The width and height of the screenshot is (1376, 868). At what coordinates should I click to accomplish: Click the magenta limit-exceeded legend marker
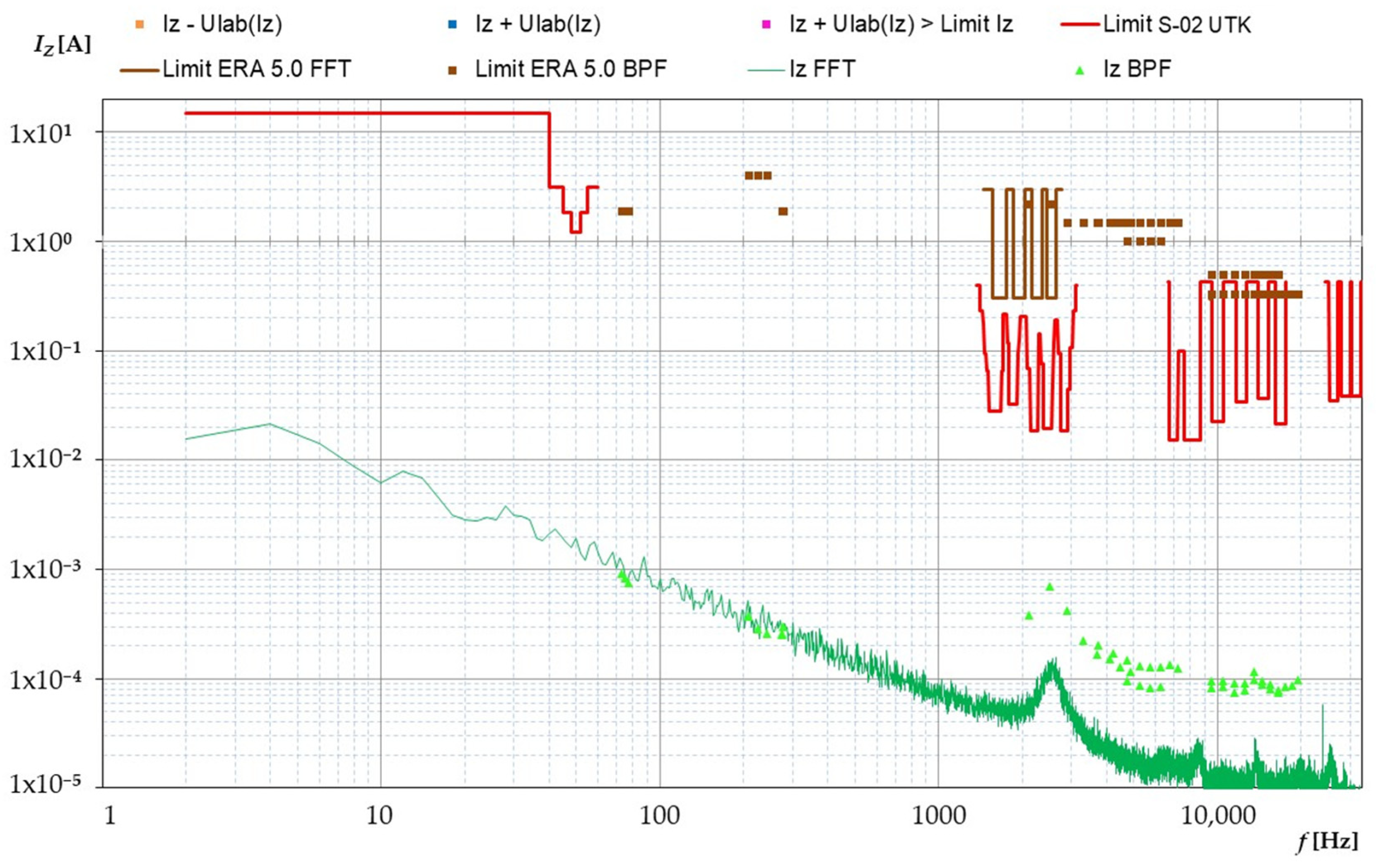point(766,24)
